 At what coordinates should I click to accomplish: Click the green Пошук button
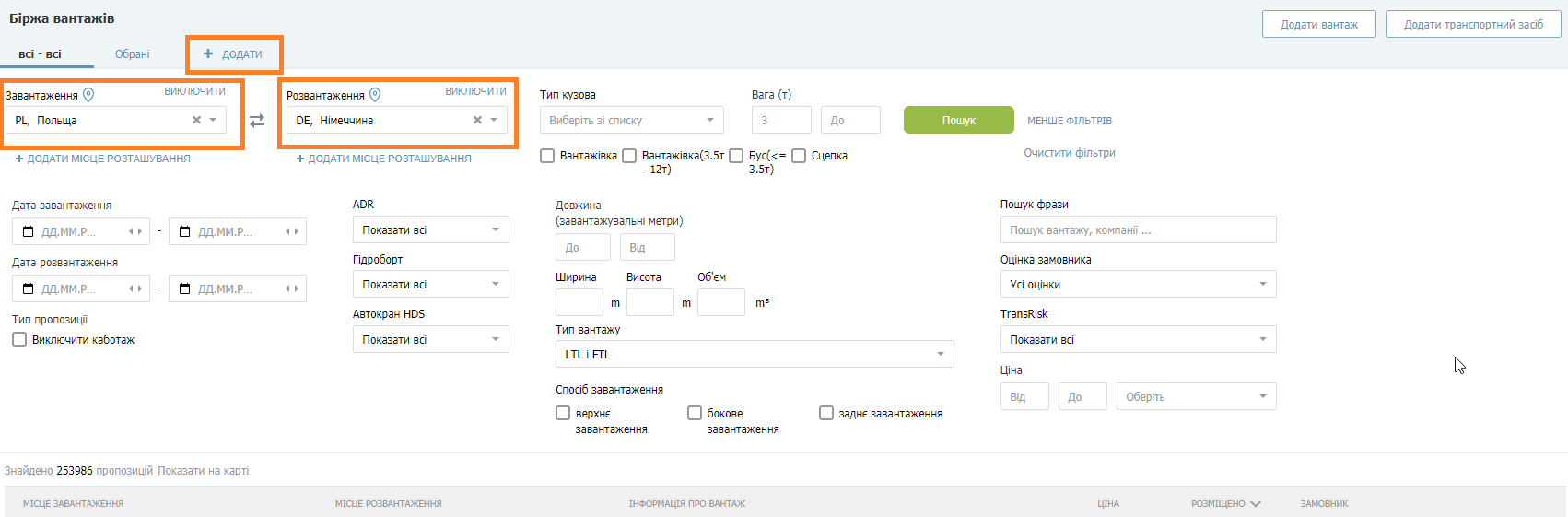959,120
